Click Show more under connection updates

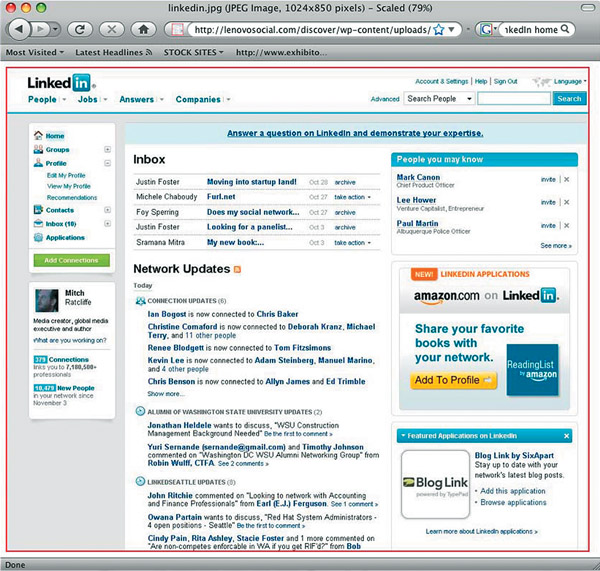[166, 394]
